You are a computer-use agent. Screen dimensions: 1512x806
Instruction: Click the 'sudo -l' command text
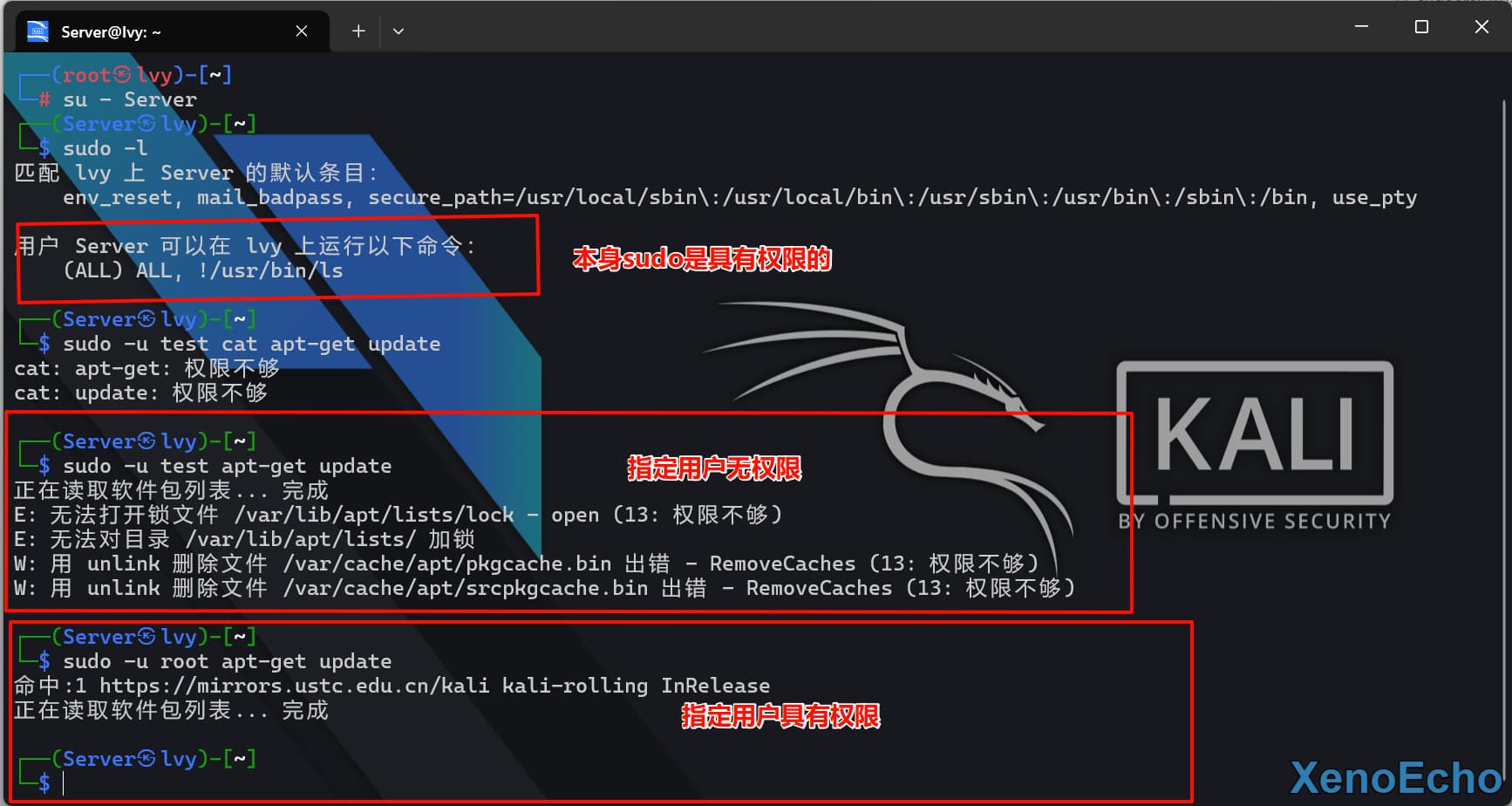(105, 148)
